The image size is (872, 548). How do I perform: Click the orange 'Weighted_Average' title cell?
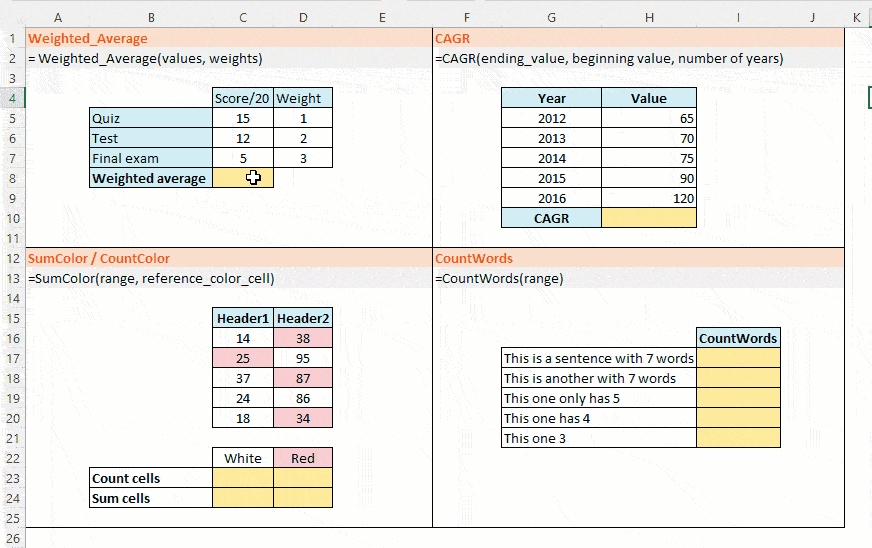click(88, 38)
